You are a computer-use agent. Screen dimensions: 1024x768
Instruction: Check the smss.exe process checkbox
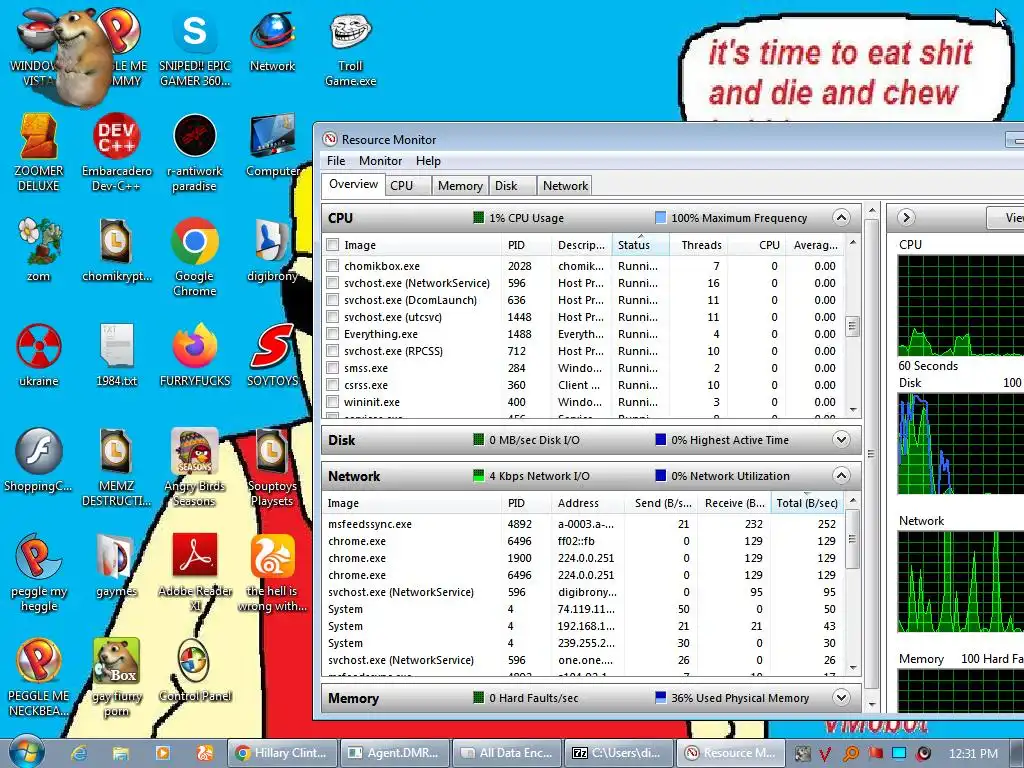(x=332, y=368)
